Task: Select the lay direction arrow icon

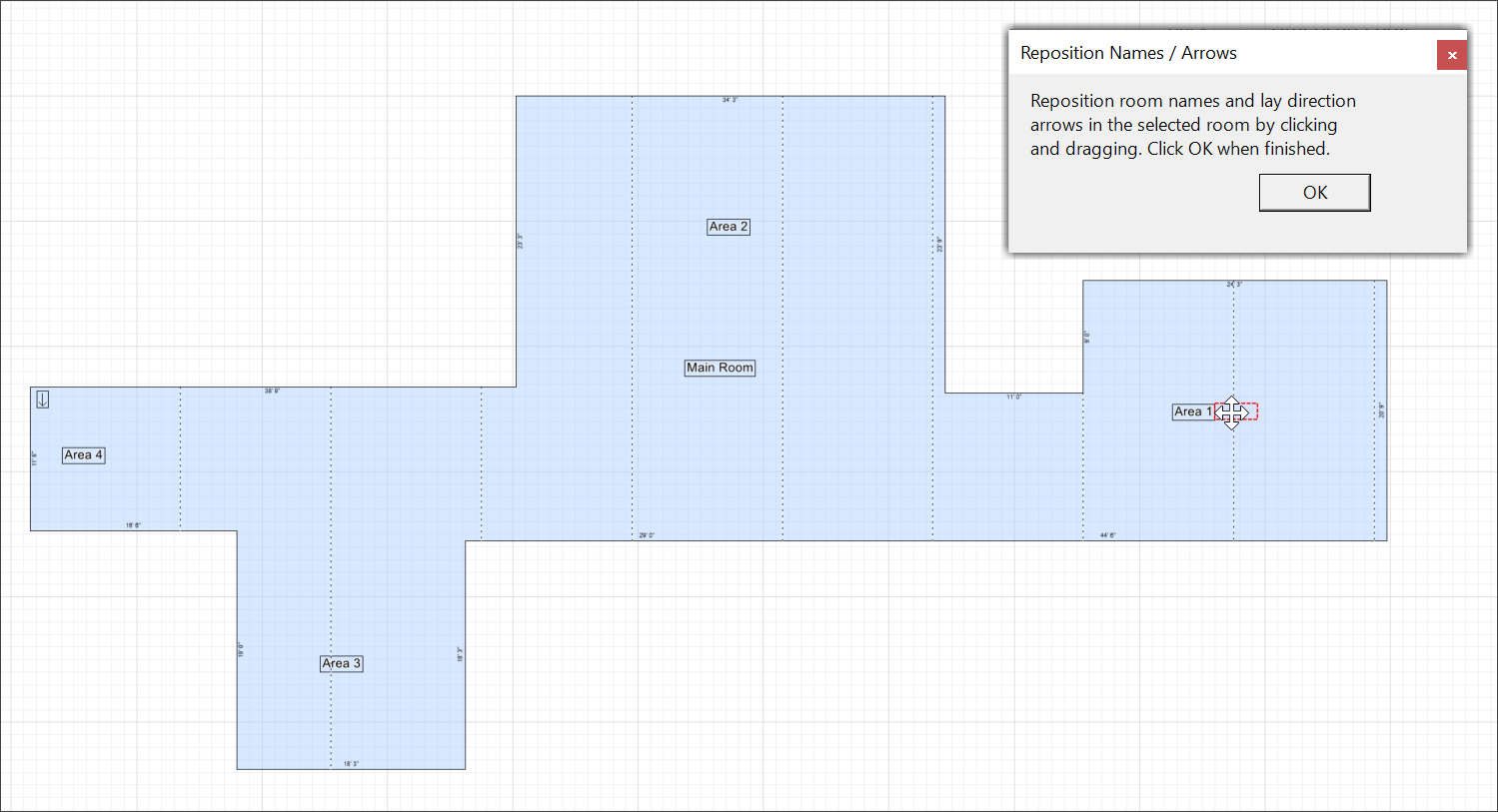Action: pyautogui.click(x=43, y=400)
